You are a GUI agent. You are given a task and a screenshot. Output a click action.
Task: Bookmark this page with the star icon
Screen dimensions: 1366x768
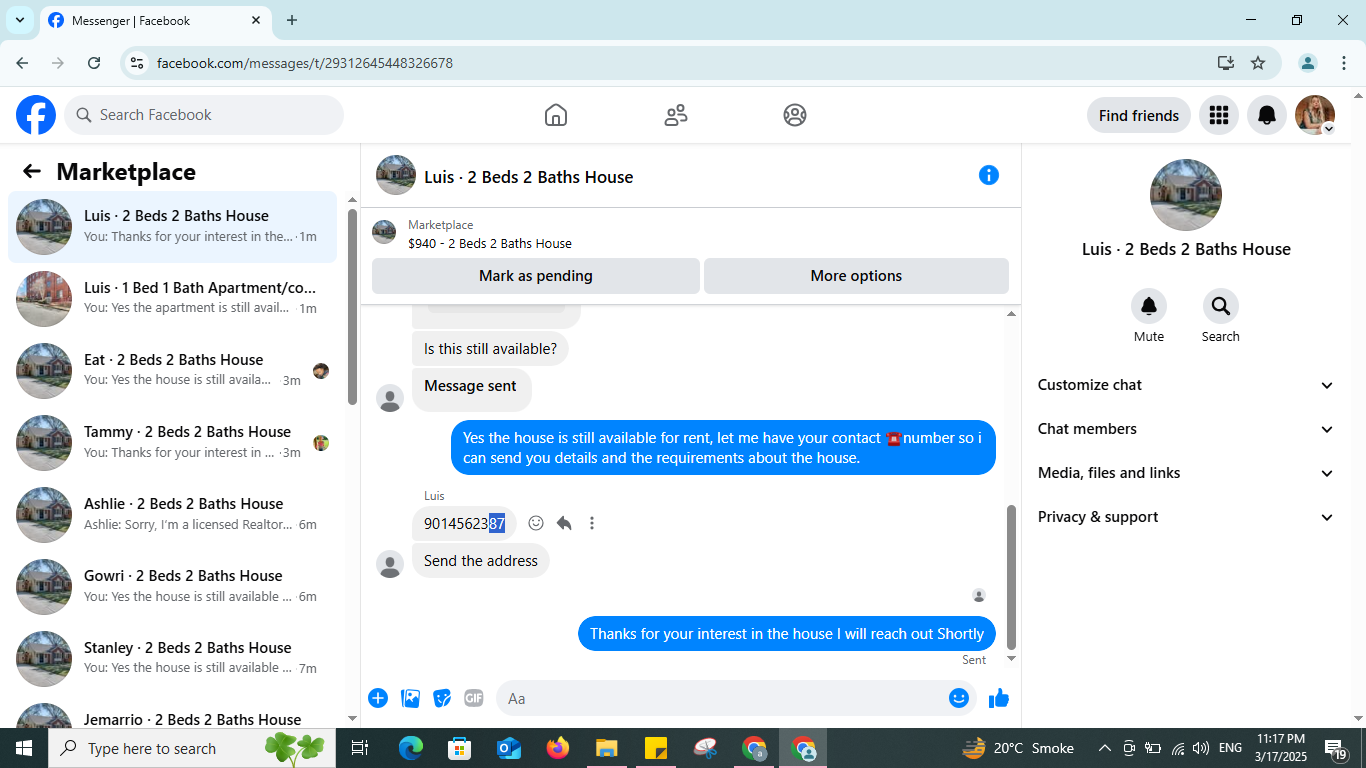1258,63
